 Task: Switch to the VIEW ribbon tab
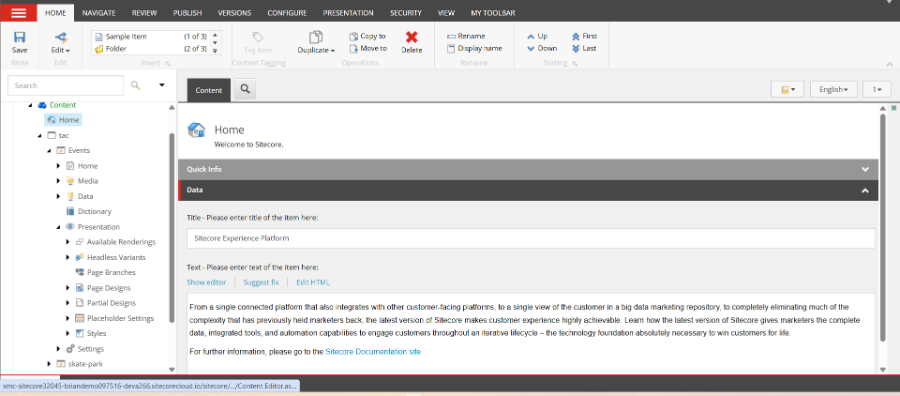point(446,13)
